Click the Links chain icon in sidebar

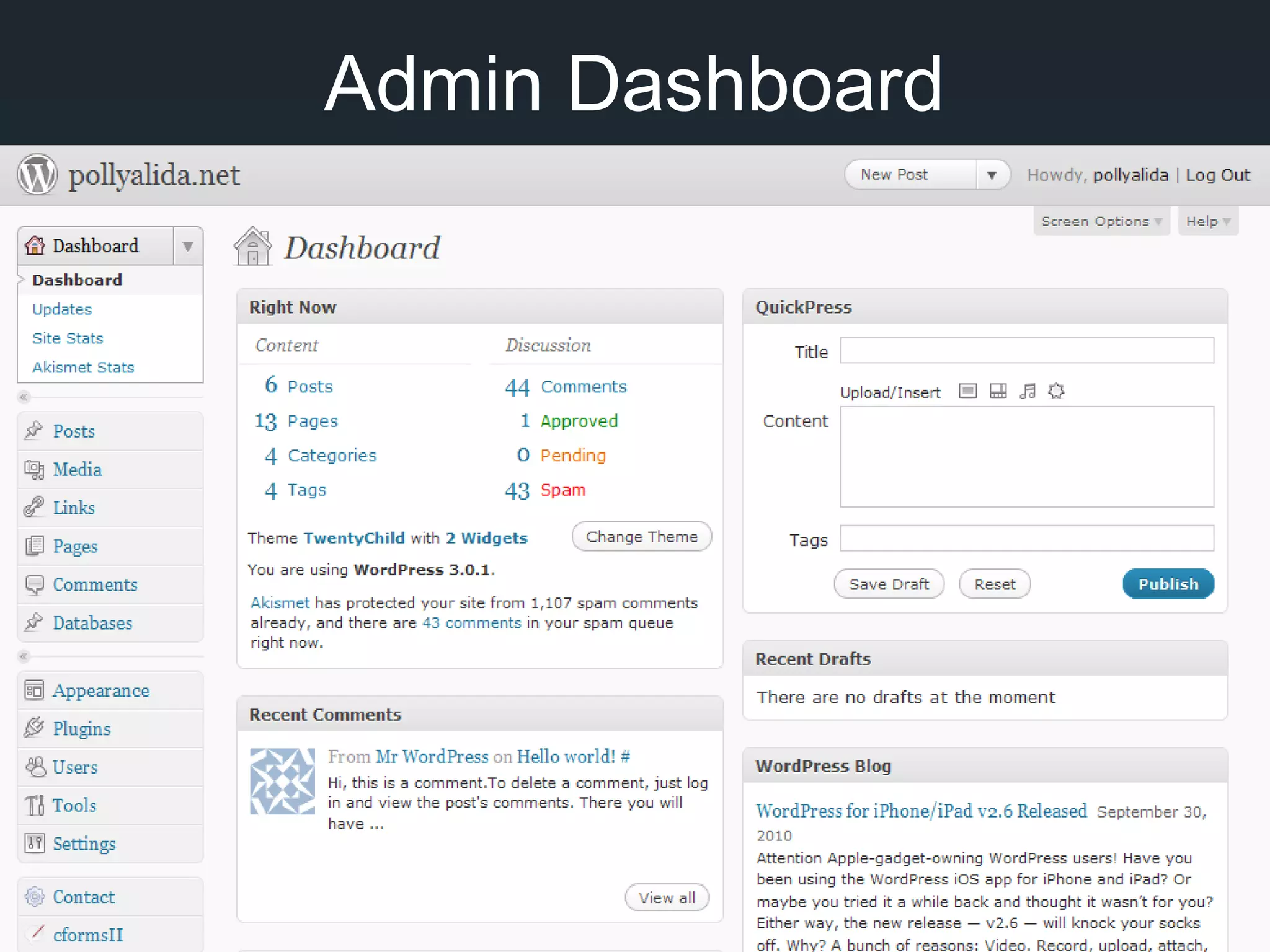point(34,507)
